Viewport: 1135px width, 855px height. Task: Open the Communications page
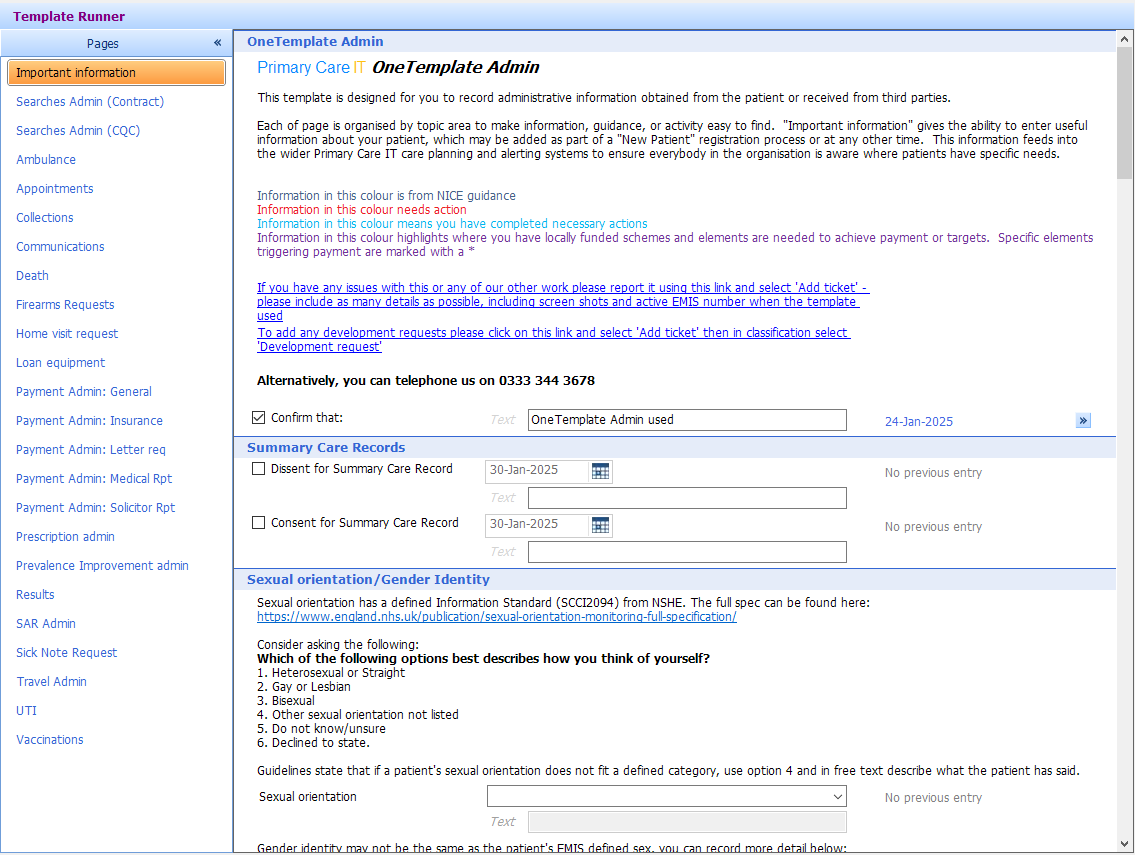[x=60, y=246]
